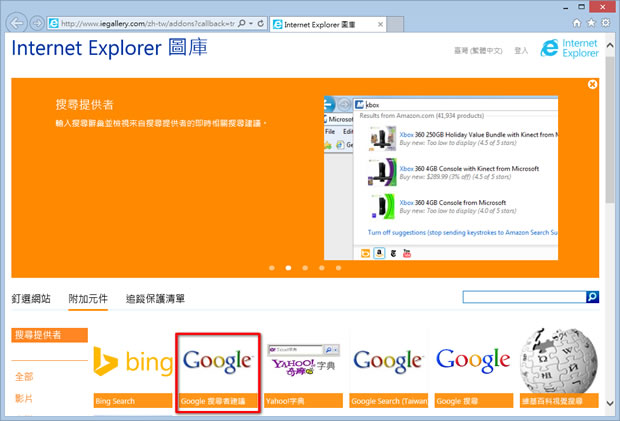The height and width of the screenshot is (421, 620).
Task: Click the 登入 sign-in link
Action: pyautogui.click(x=521, y=51)
